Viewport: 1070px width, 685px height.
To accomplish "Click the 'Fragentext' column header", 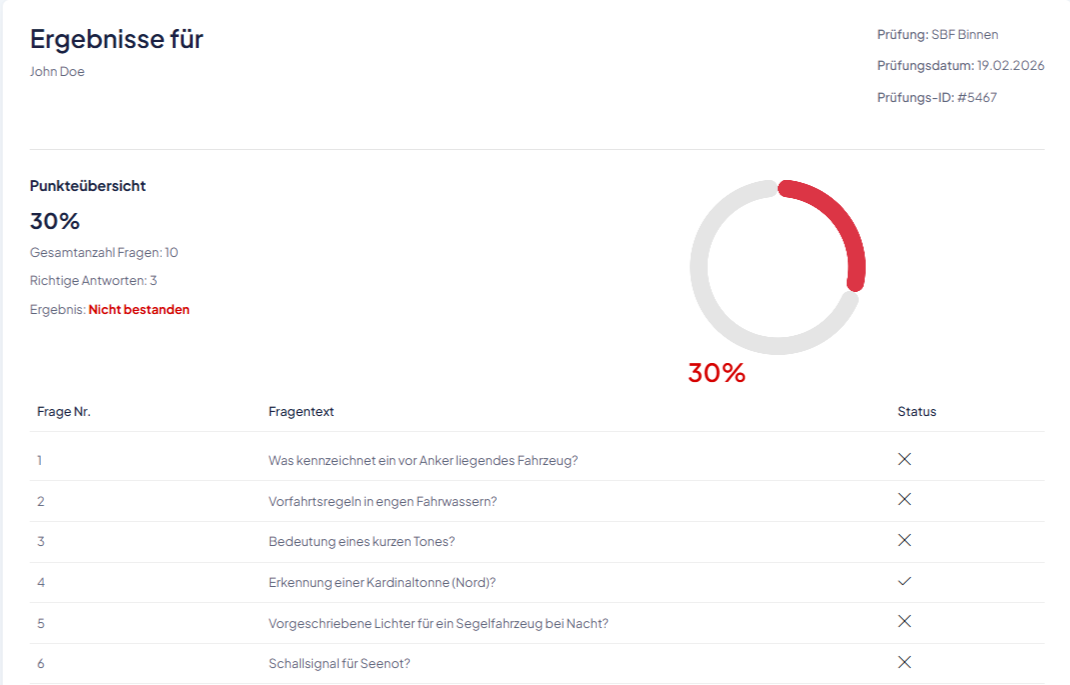I will click(301, 411).
